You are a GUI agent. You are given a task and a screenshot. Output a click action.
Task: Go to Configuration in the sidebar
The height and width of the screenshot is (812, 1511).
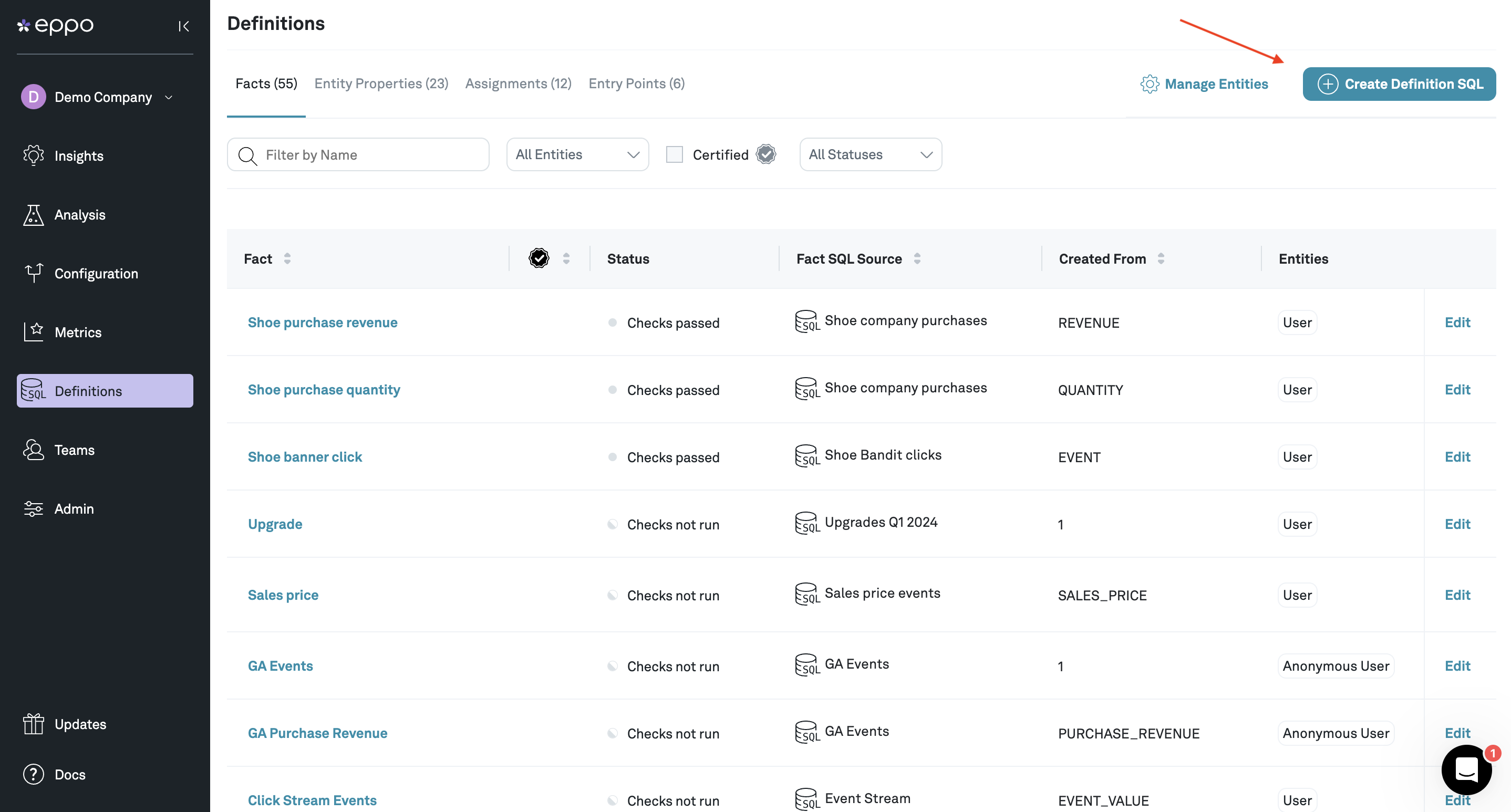pos(96,273)
